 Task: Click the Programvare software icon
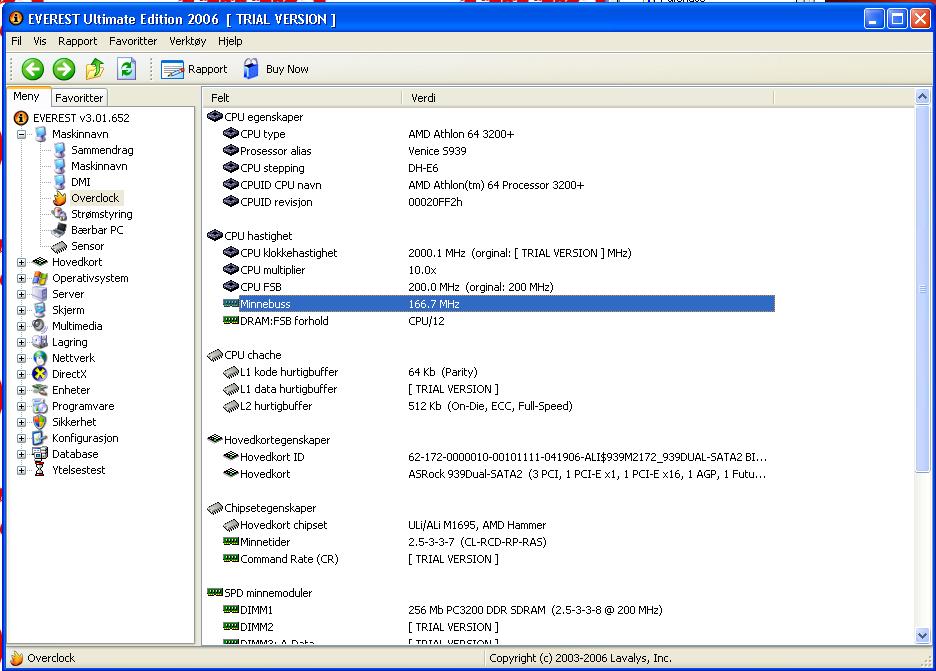[40, 406]
